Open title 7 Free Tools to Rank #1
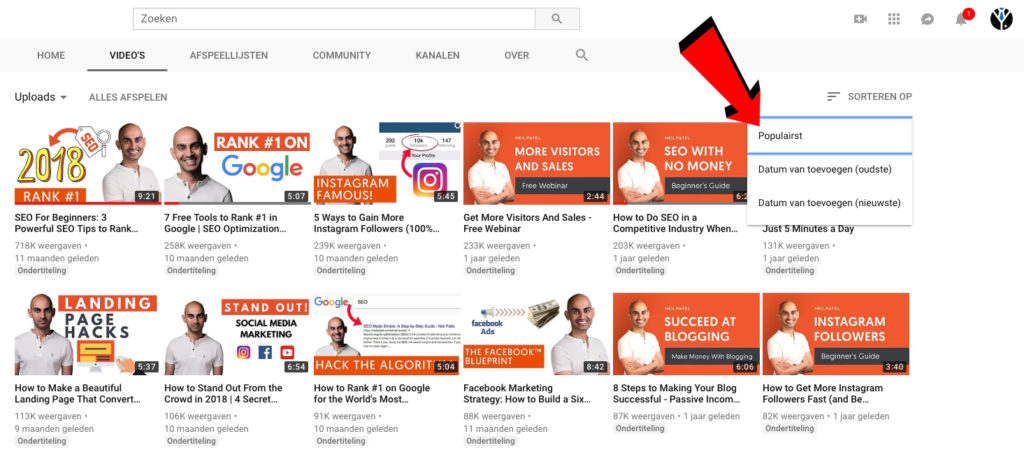 pyautogui.click(x=226, y=223)
